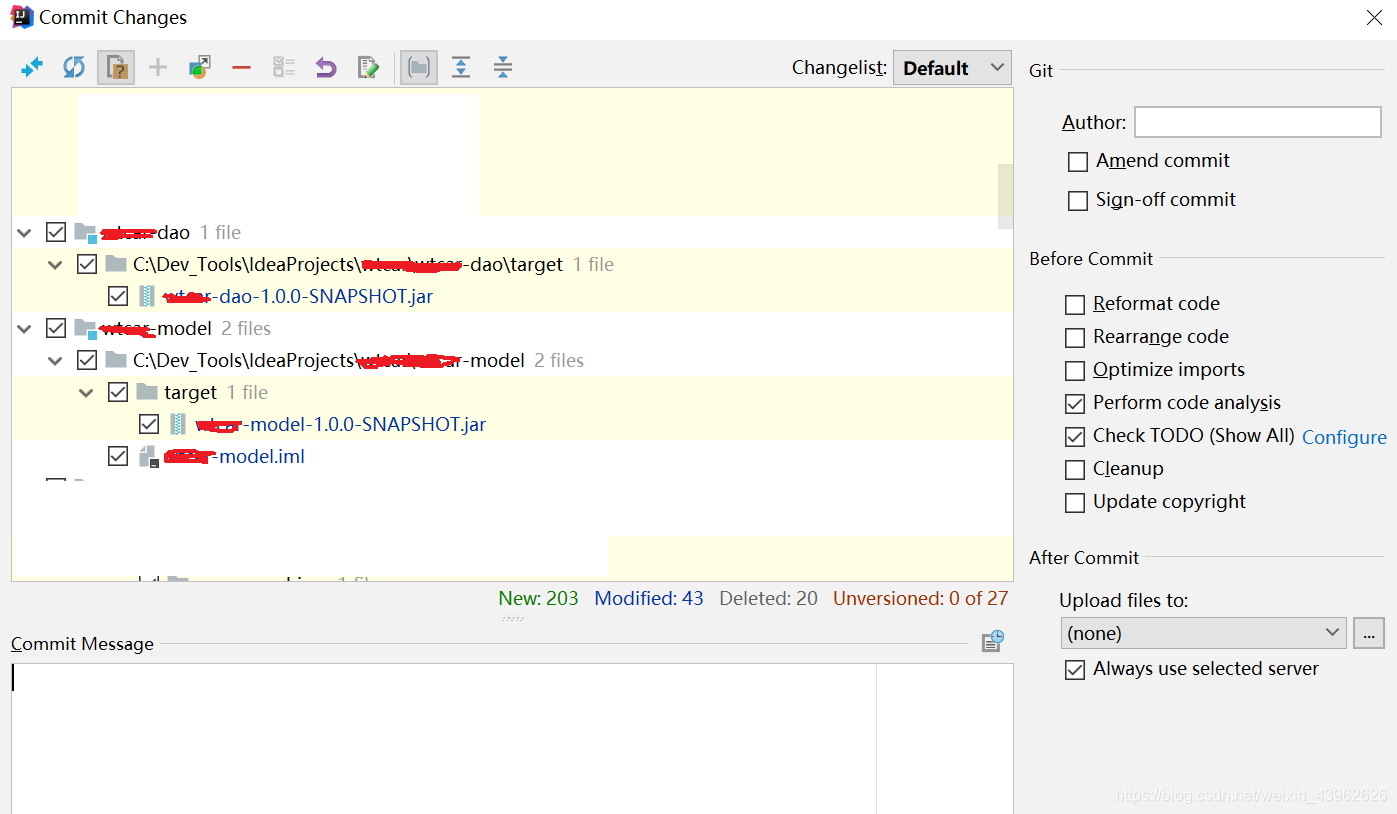This screenshot has width=1397, height=814.
Task: Enable the Cleanup checkbox
Action: point(1074,470)
